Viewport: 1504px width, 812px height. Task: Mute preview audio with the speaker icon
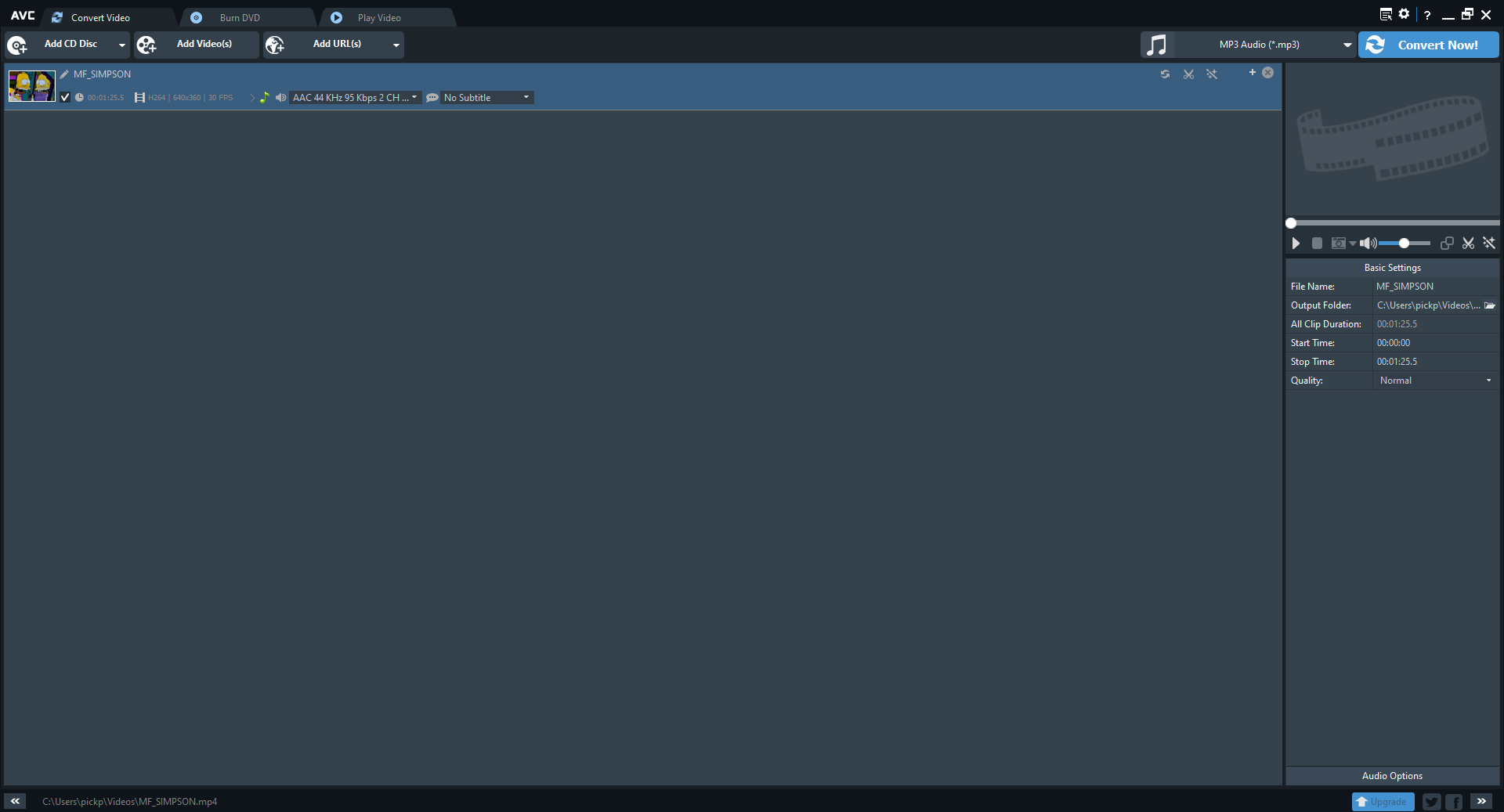[x=1368, y=243]
